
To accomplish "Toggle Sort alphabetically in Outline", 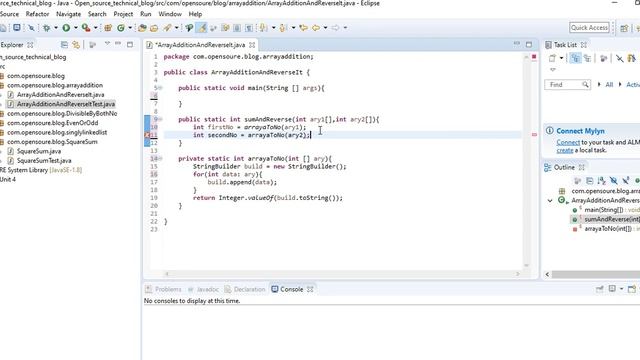I will [601, 180].
